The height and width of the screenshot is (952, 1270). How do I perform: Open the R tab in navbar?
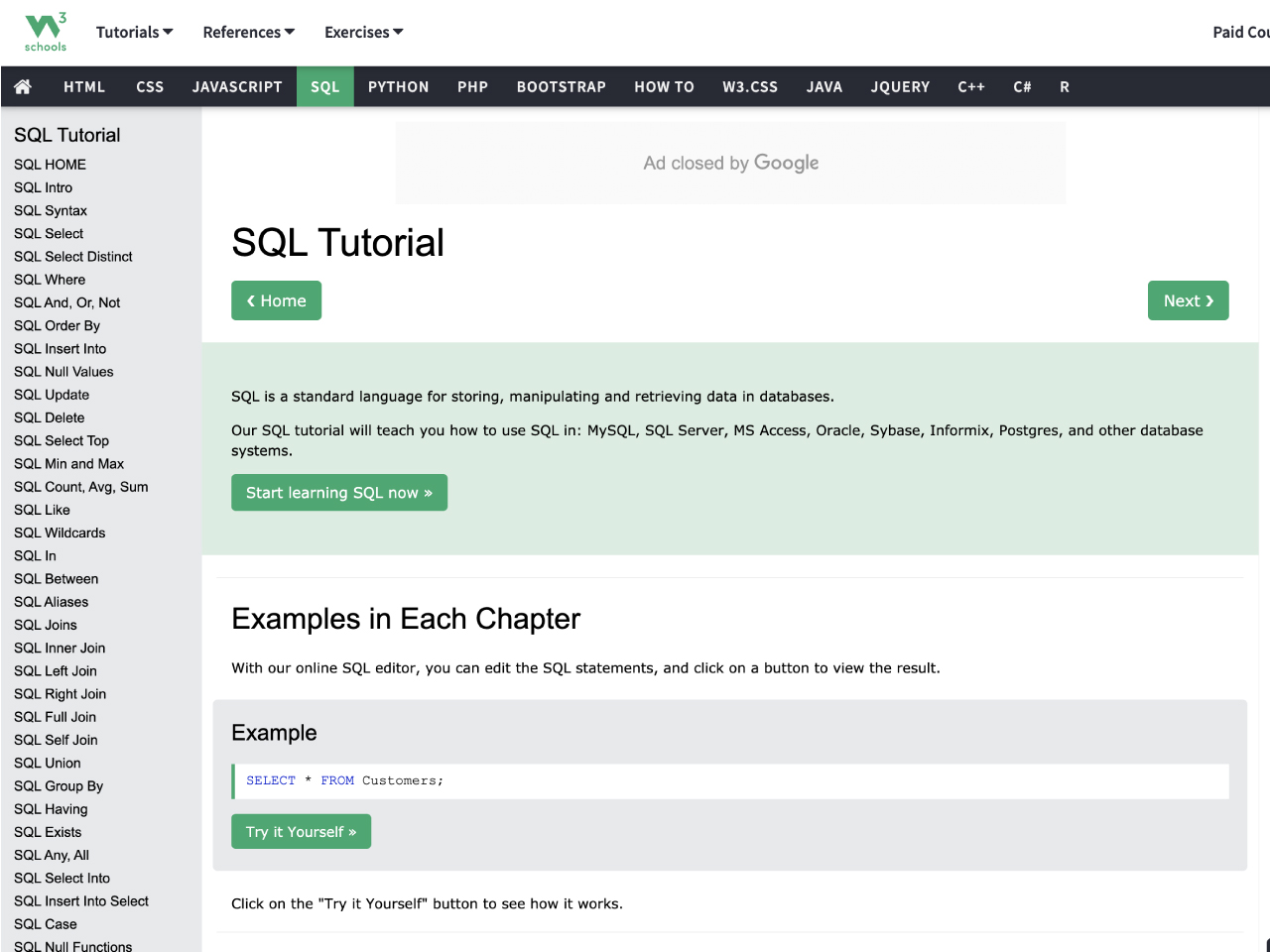click(x=1065, y=86)
